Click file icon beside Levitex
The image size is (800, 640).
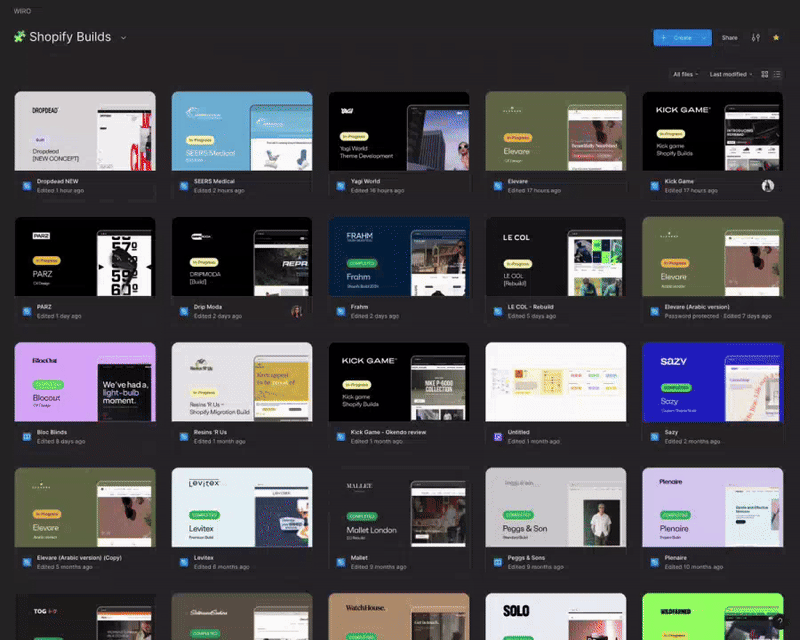tap(184, 562)
